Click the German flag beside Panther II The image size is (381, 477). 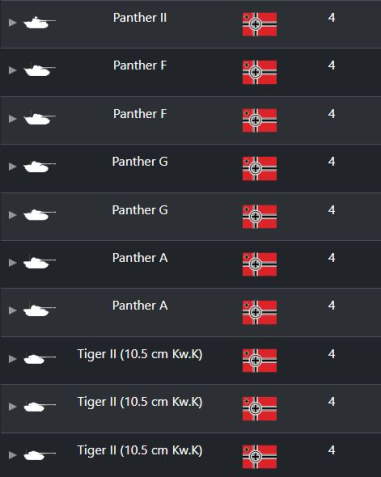click(260, 24)
